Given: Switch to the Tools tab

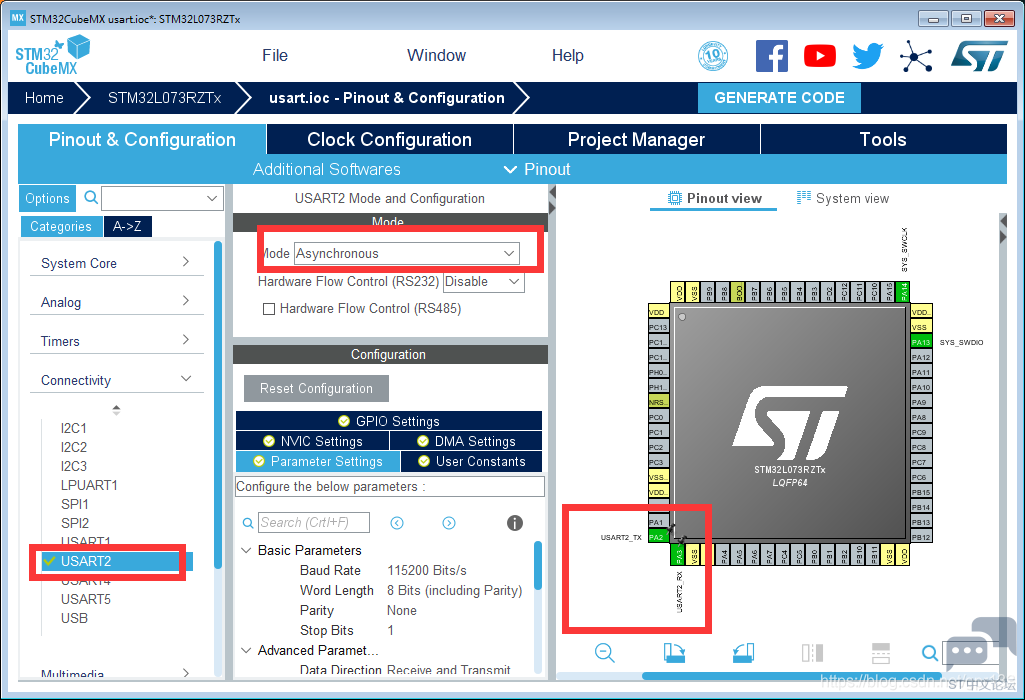Looking at the screenshot, I should pos(883,139).
